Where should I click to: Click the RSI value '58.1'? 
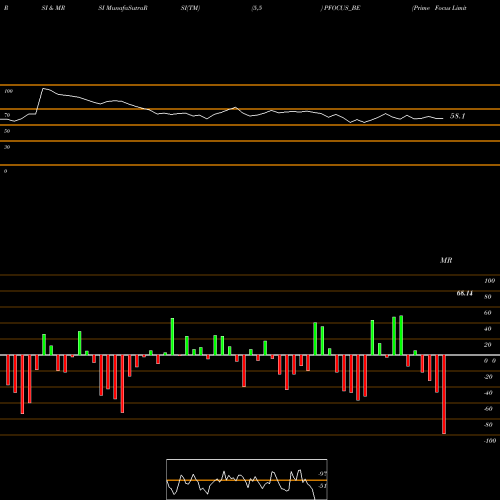coord(457,116)
